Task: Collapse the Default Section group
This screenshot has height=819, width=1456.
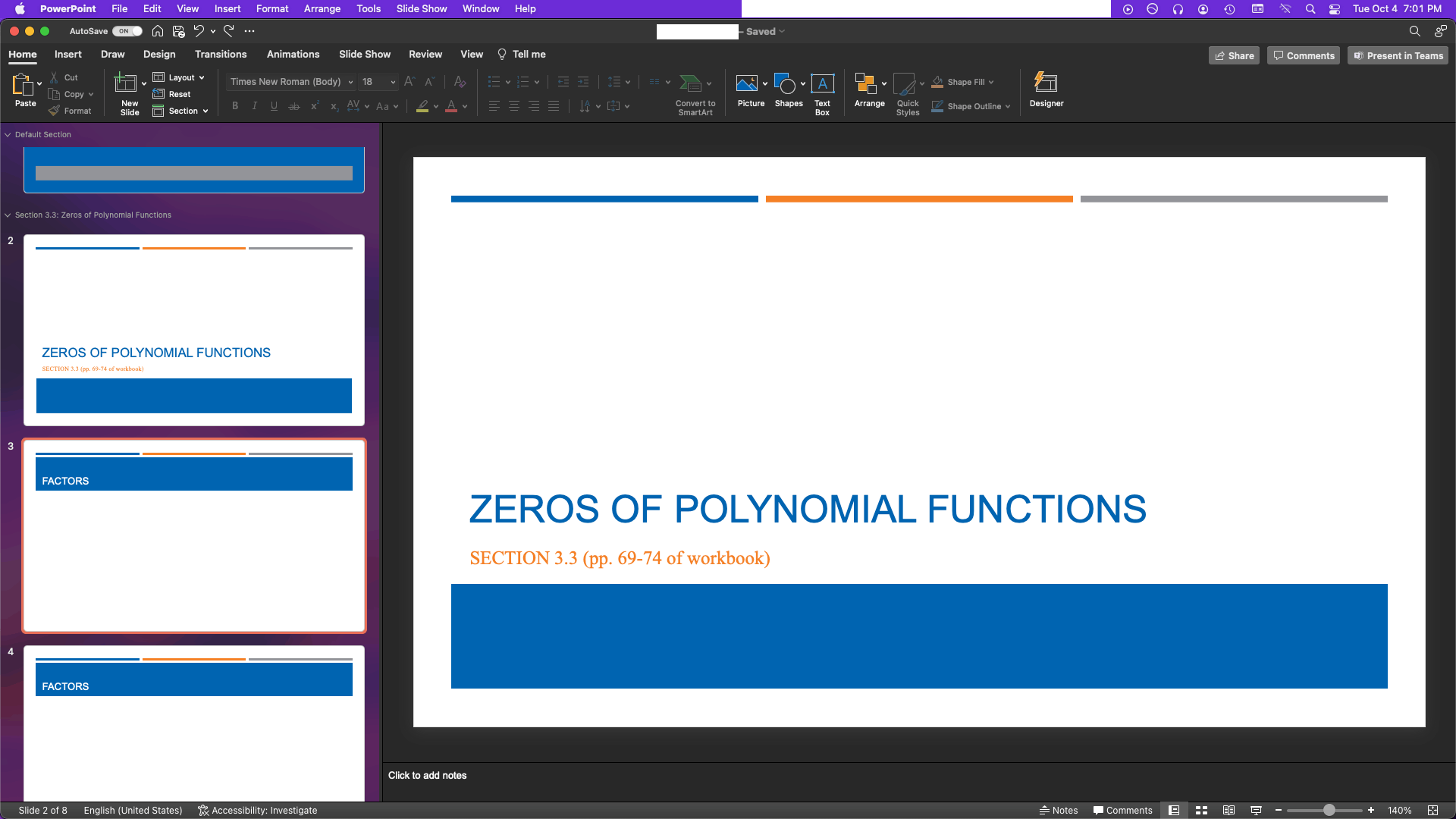Action: [8, 134]
